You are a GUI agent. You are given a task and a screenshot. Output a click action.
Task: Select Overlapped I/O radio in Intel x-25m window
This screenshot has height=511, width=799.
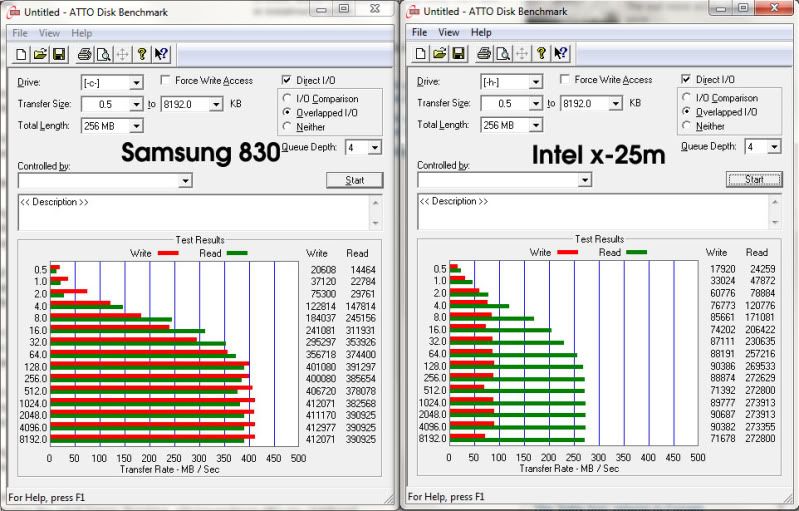(686, 111)
